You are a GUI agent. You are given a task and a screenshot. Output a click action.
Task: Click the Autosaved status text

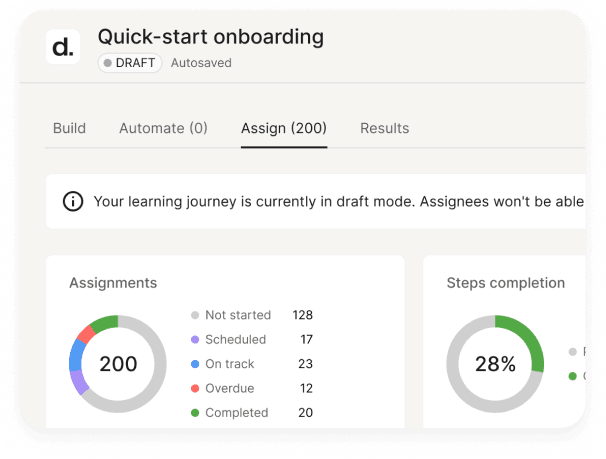[x=201, y=63]
